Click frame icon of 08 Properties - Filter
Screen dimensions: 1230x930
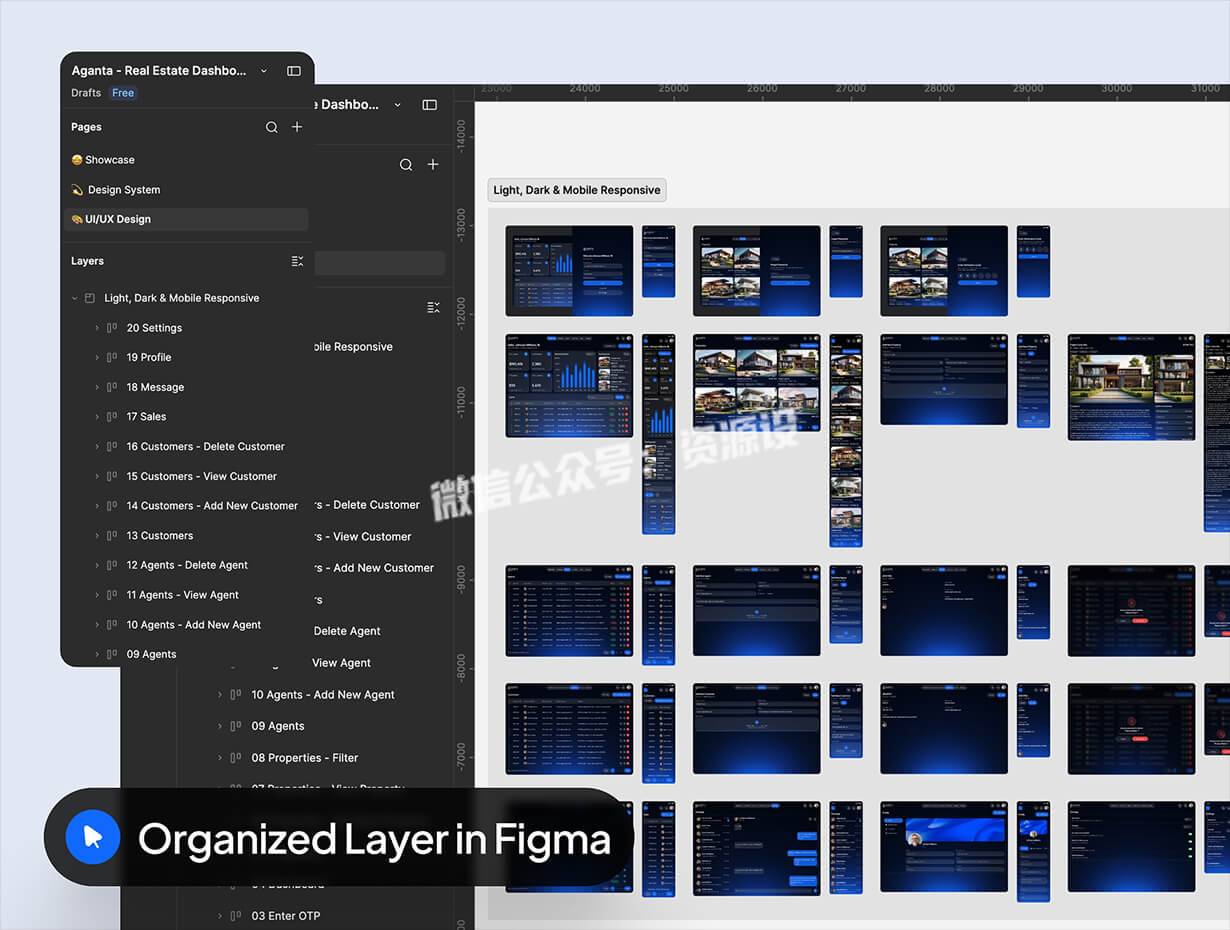(236, 758)
